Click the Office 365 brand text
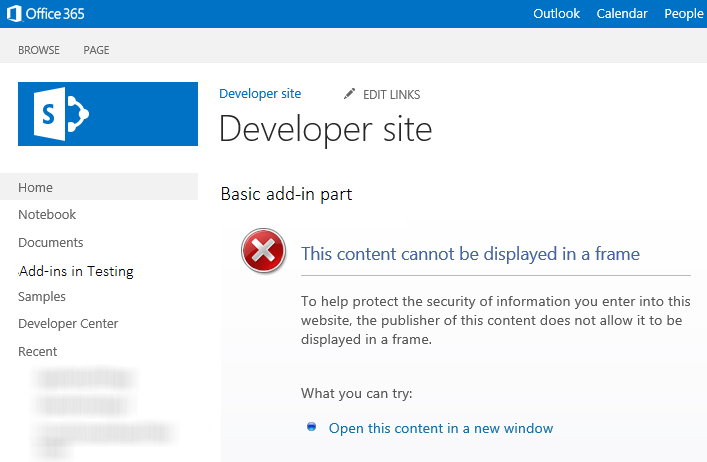 click(x=55, y=14)
